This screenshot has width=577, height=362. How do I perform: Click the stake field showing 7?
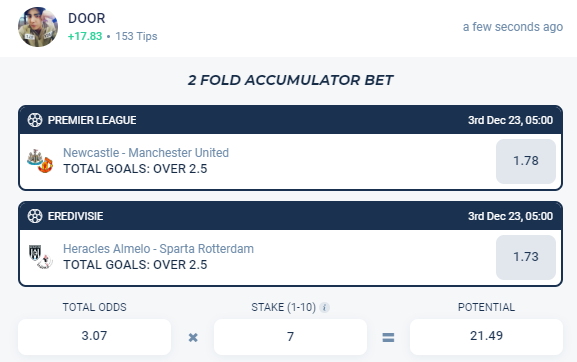pyautogui.click(x=290, y=337)
